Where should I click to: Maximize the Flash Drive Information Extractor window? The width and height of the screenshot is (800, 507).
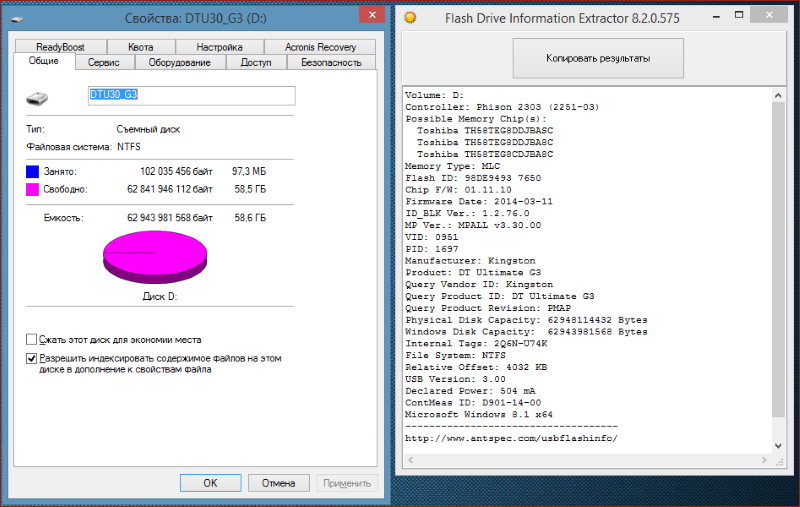tap(739, 15)
